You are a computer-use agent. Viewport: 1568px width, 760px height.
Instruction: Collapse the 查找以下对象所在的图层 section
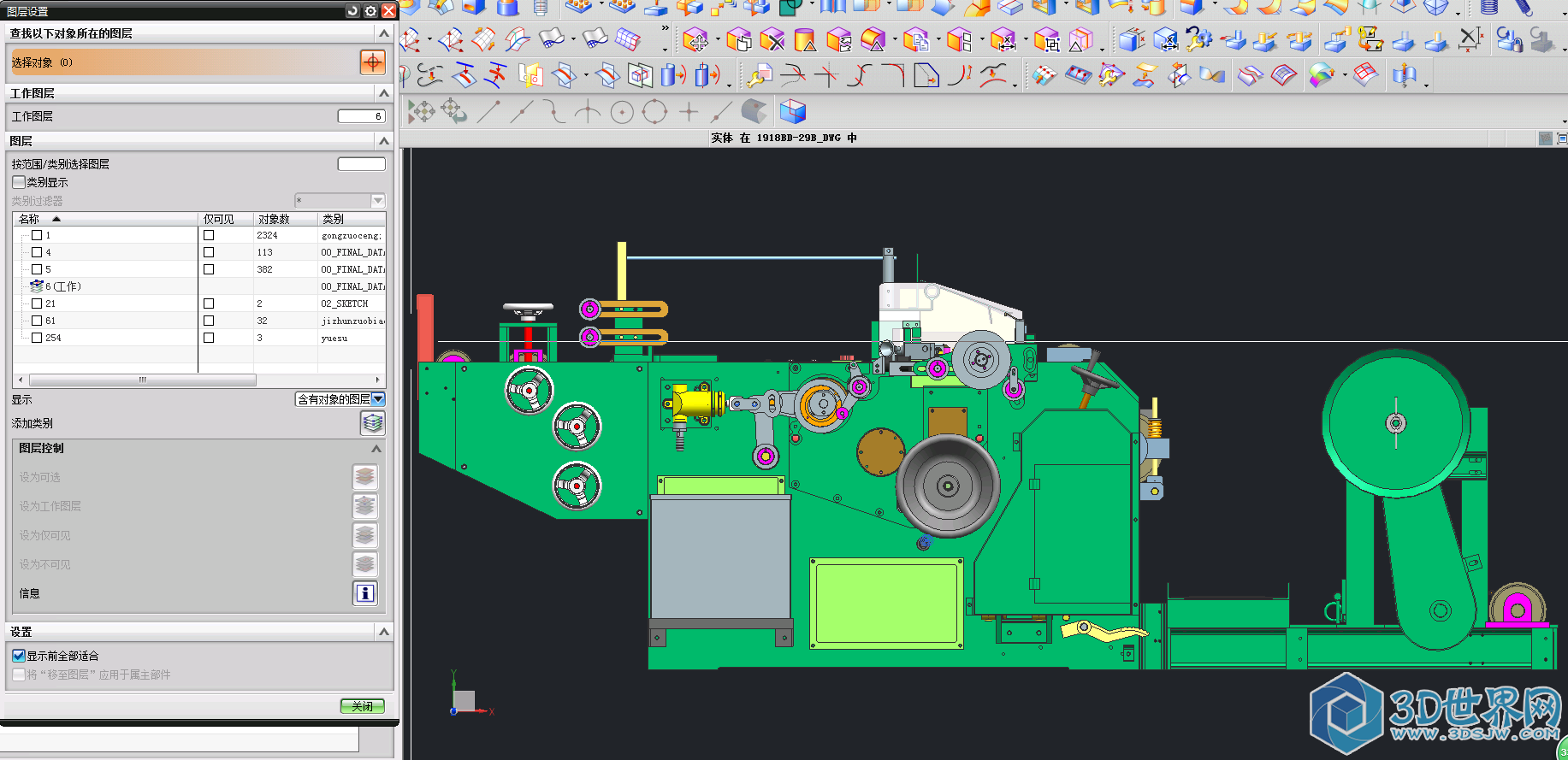click(384, 33)
